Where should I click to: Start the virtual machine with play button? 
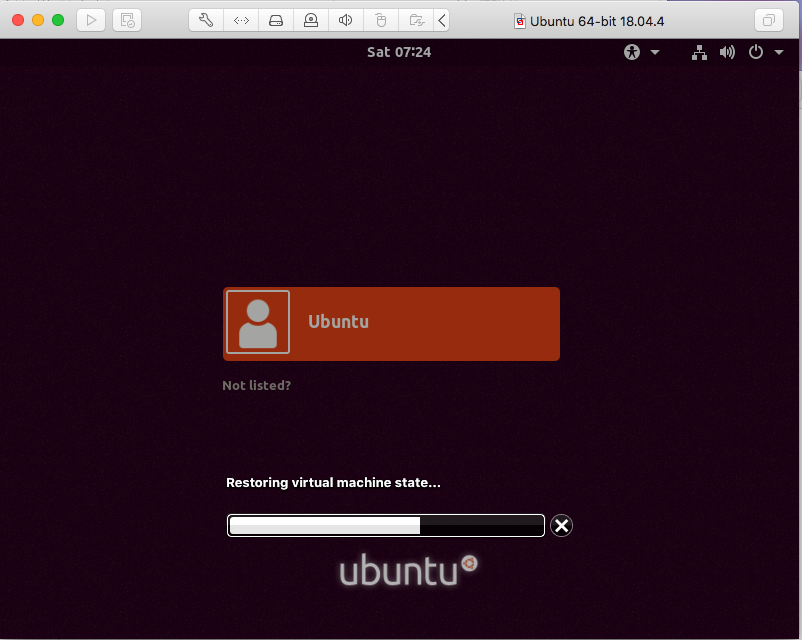[91, 20]
